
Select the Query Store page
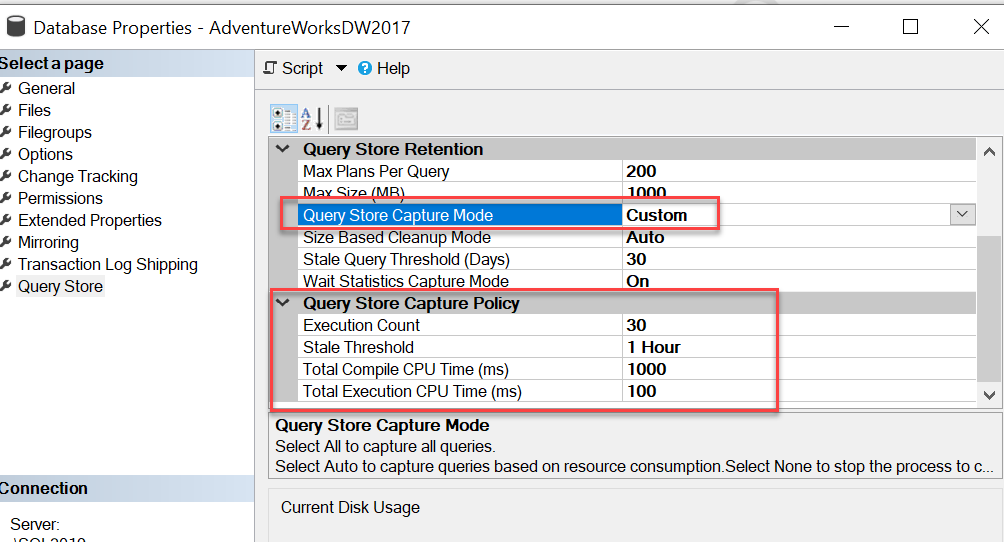pyautogui.click(x=60, y=286)
